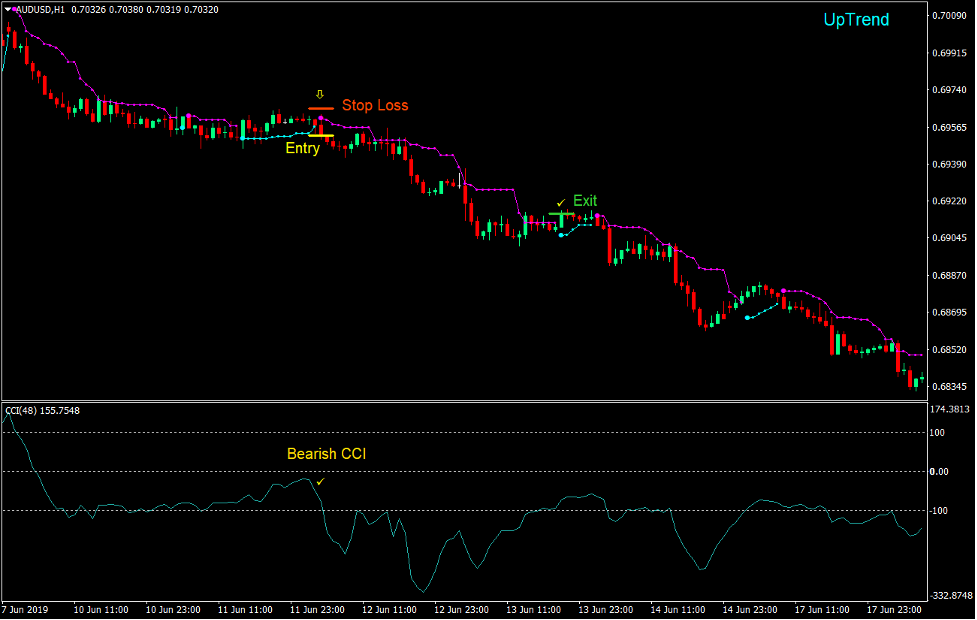Select the yellow Entry text label
This screenshot has width=977, height=620.
pyautogui.click(x=302, y=148)
